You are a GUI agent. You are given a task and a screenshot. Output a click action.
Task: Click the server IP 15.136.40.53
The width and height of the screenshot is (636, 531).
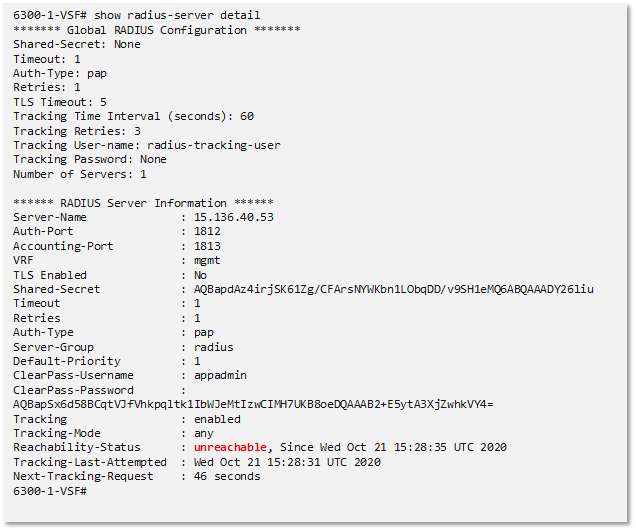[234, 217]
